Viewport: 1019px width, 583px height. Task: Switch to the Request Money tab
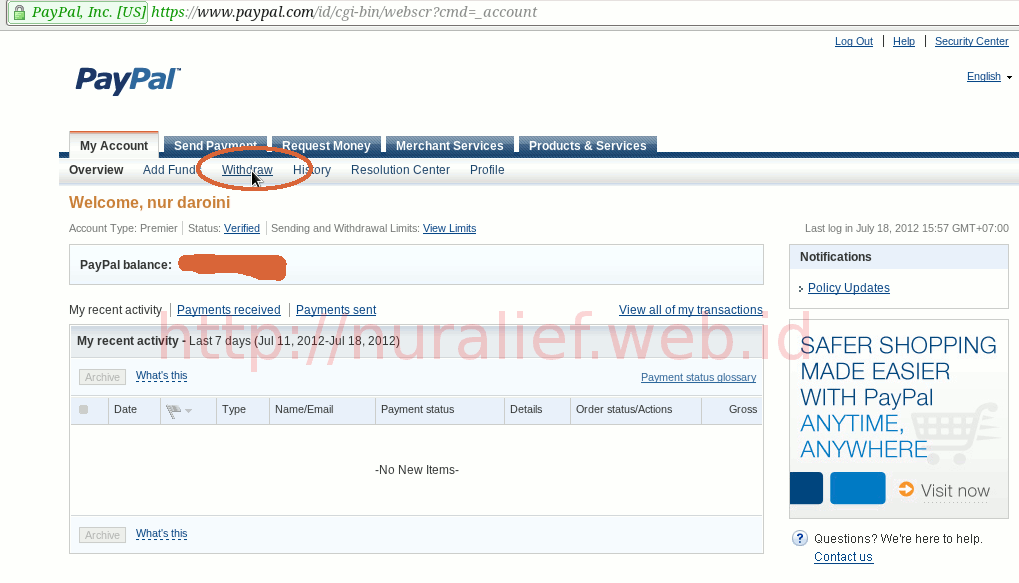pyautogui.click(x=326, y=145)
